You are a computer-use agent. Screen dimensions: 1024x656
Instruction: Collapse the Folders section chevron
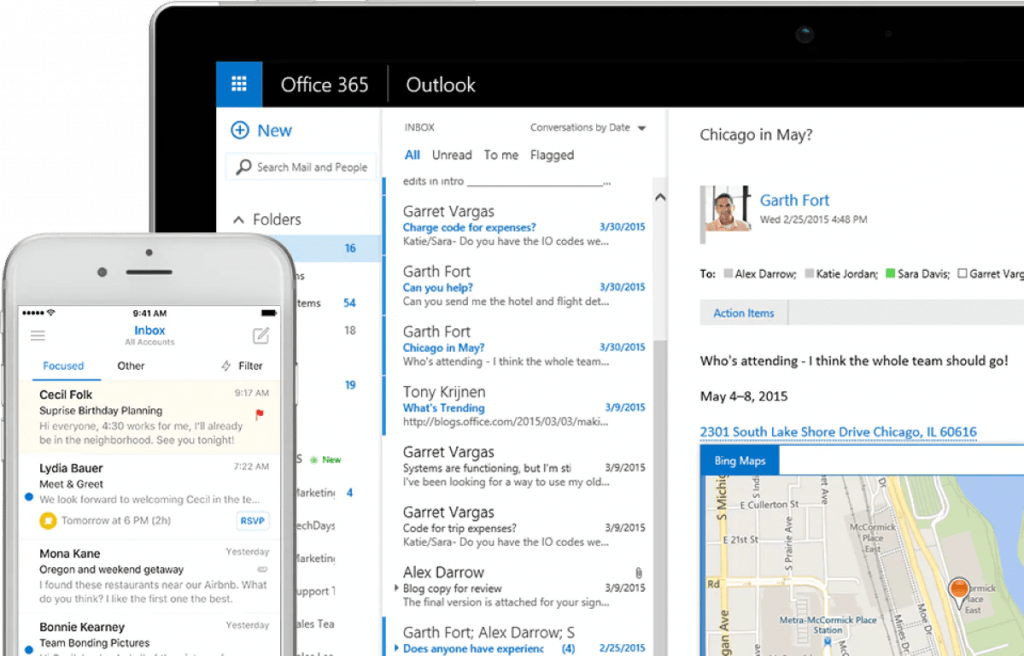coord(239,220)
